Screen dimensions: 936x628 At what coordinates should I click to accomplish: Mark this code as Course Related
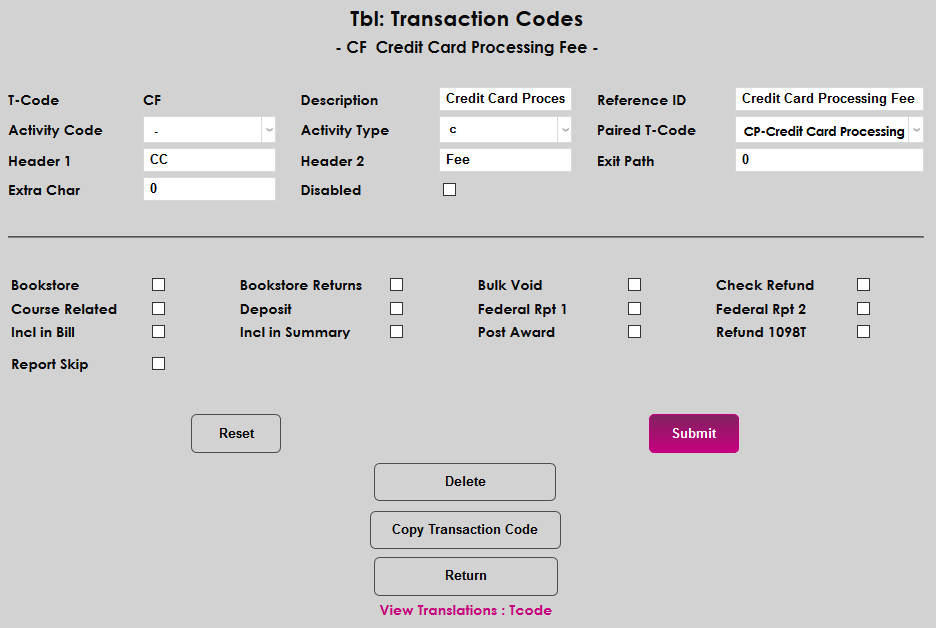pyautogui.click(x=158, y=308)
